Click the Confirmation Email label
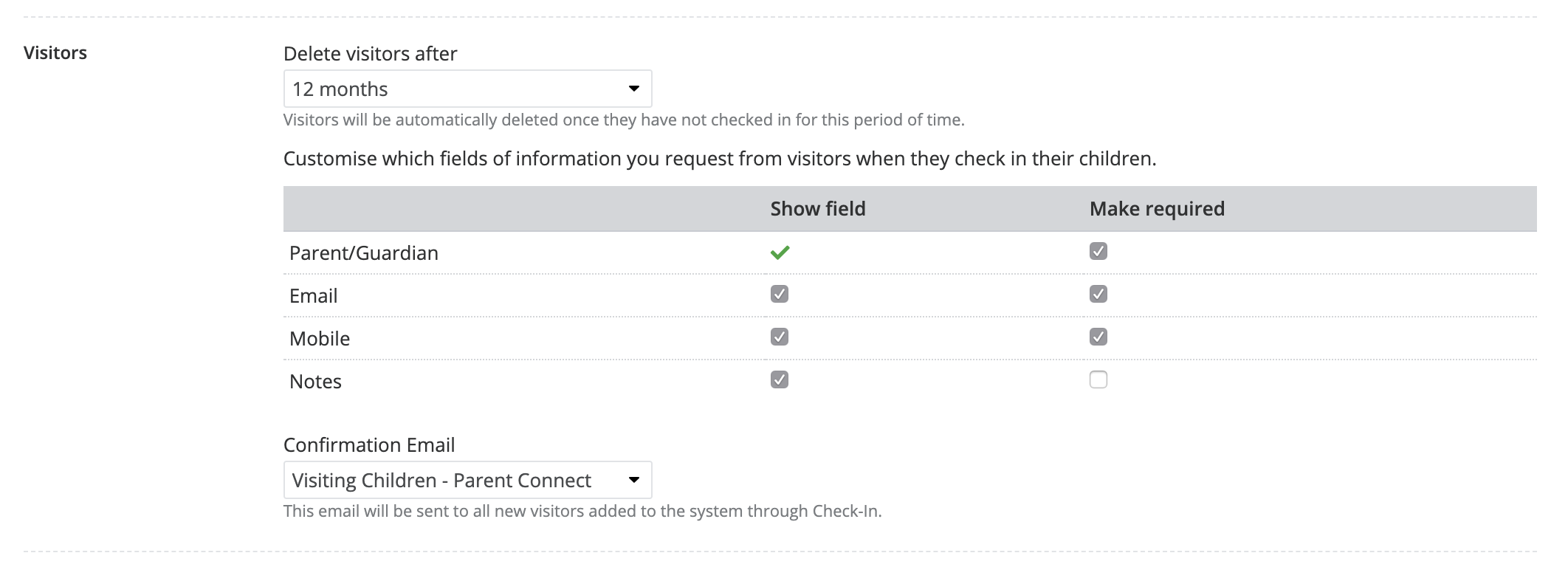The width and height of the screenshot is (1568, 567). [x=368, y=445]
